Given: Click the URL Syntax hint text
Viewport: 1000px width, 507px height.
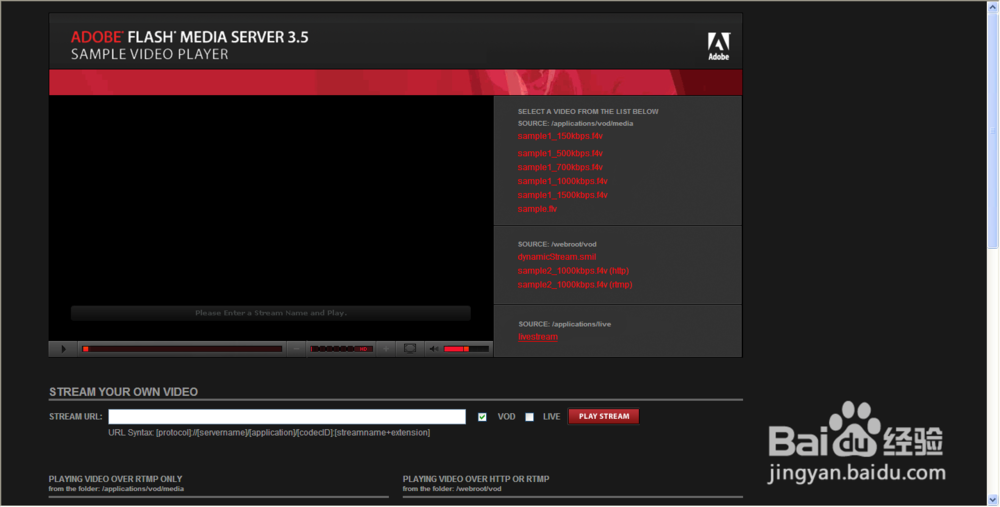Looking at the screenshot, I should click(269, 433).
